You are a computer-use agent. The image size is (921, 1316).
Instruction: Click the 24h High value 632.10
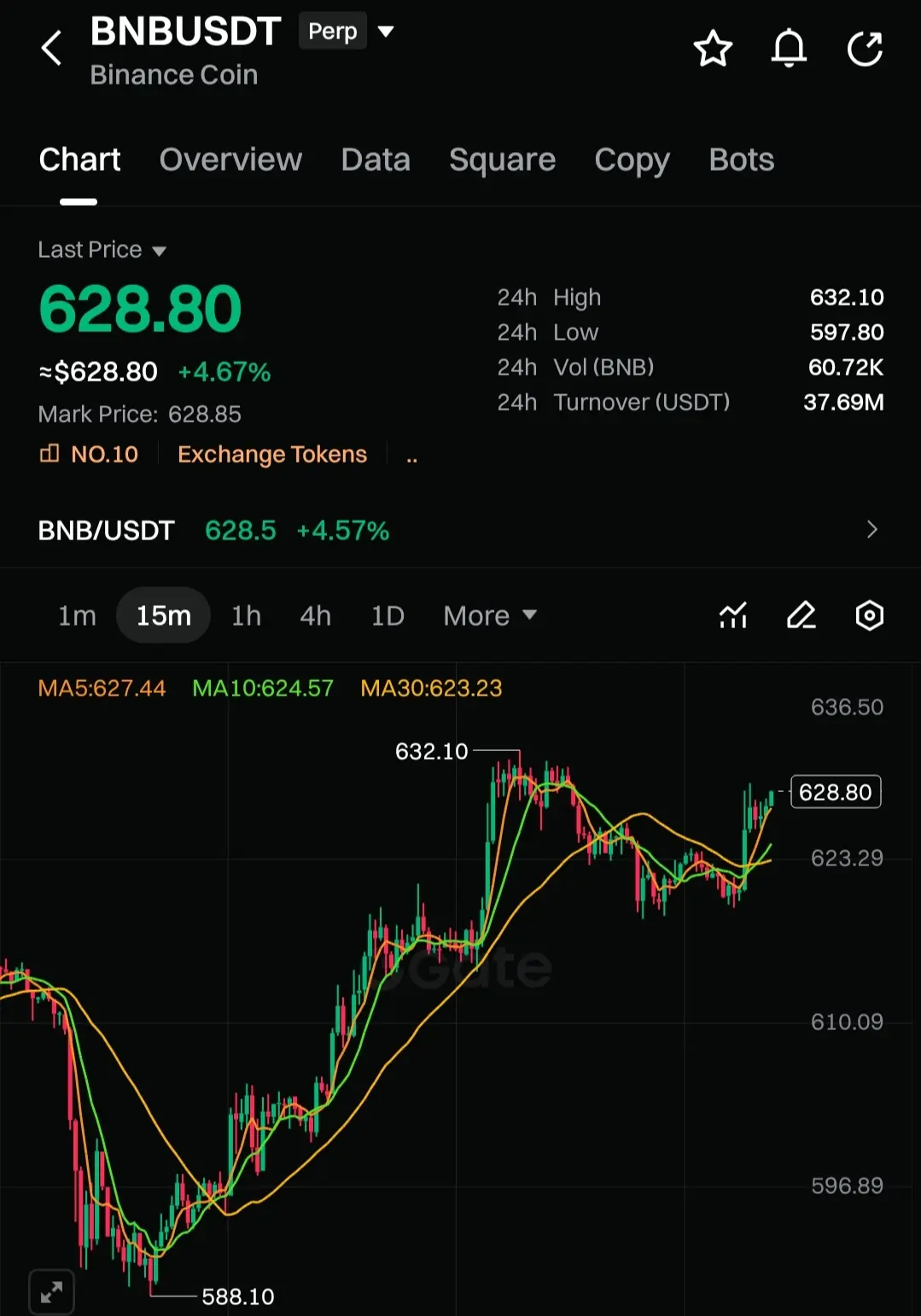click(847, 297)
